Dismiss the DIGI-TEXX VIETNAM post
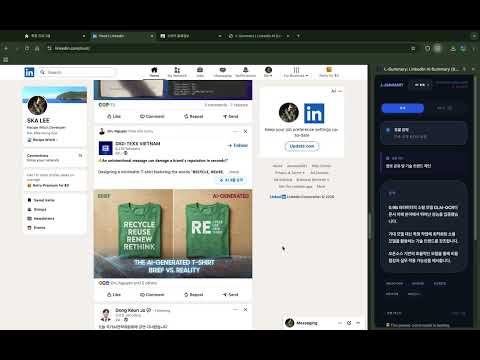 coord(245,131)
